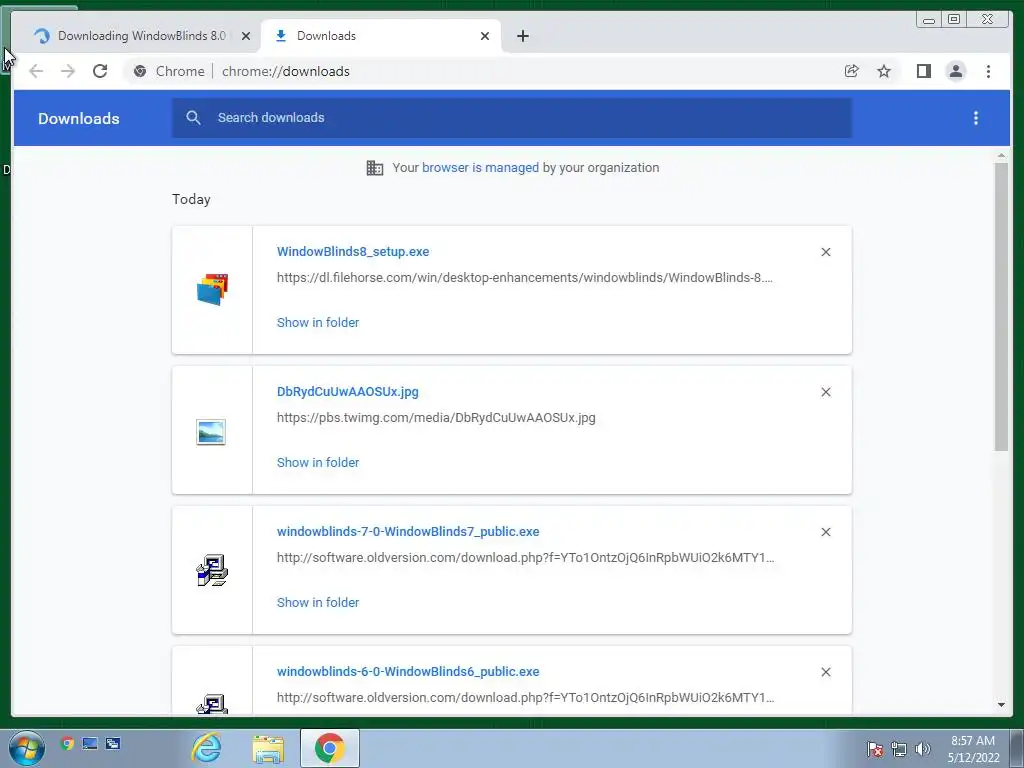Open the Windows Start menu
This screenshot has height=768, width=1024.
pos(27,748)
